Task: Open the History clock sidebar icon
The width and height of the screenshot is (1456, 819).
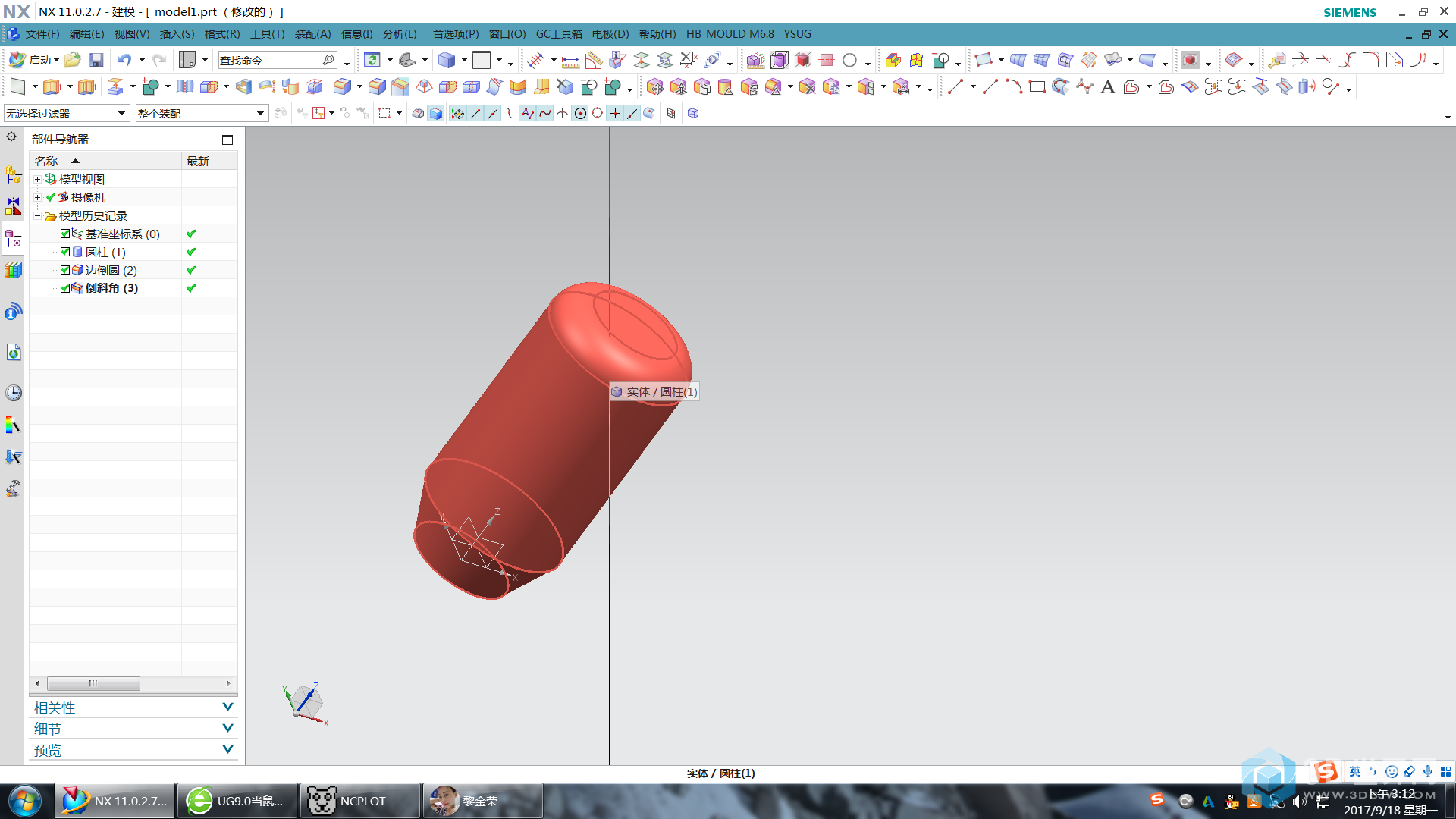Action: [x=13, y=393]
